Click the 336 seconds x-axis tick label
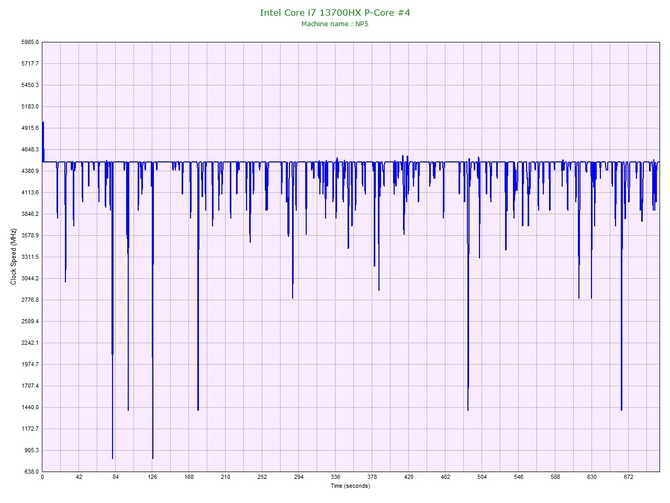Screen dimensions: 670x503 [335, 477]
